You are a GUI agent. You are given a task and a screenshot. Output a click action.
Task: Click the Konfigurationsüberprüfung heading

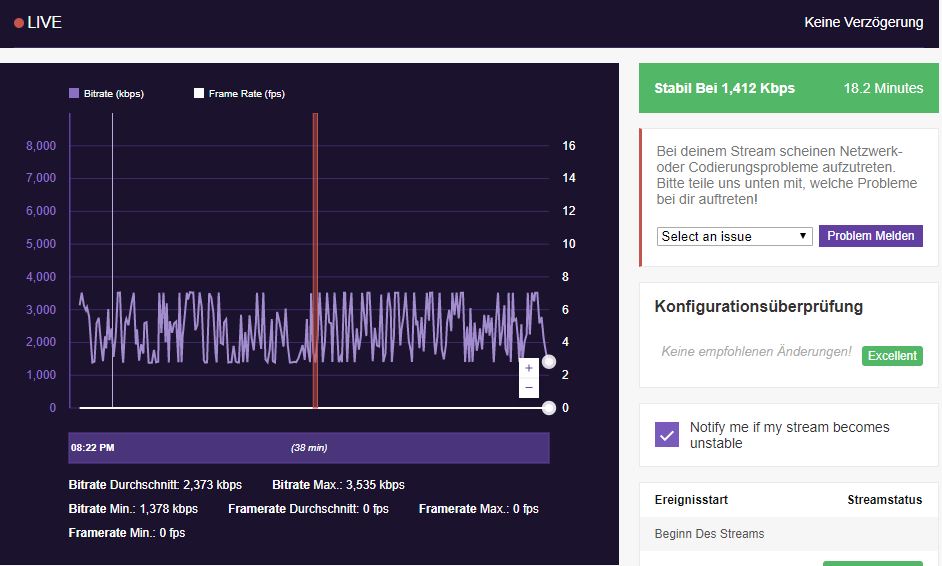point(758,306)
